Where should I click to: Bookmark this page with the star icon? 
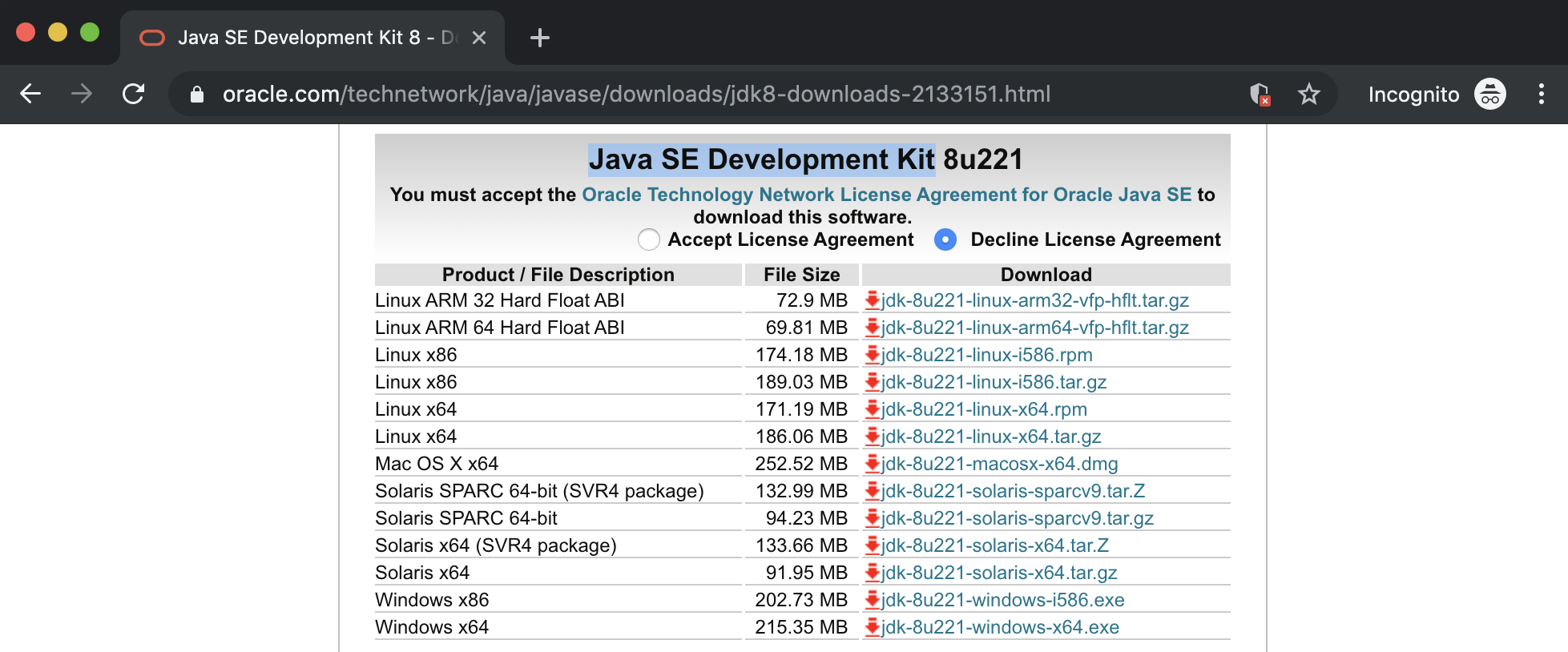point(1309,95)
